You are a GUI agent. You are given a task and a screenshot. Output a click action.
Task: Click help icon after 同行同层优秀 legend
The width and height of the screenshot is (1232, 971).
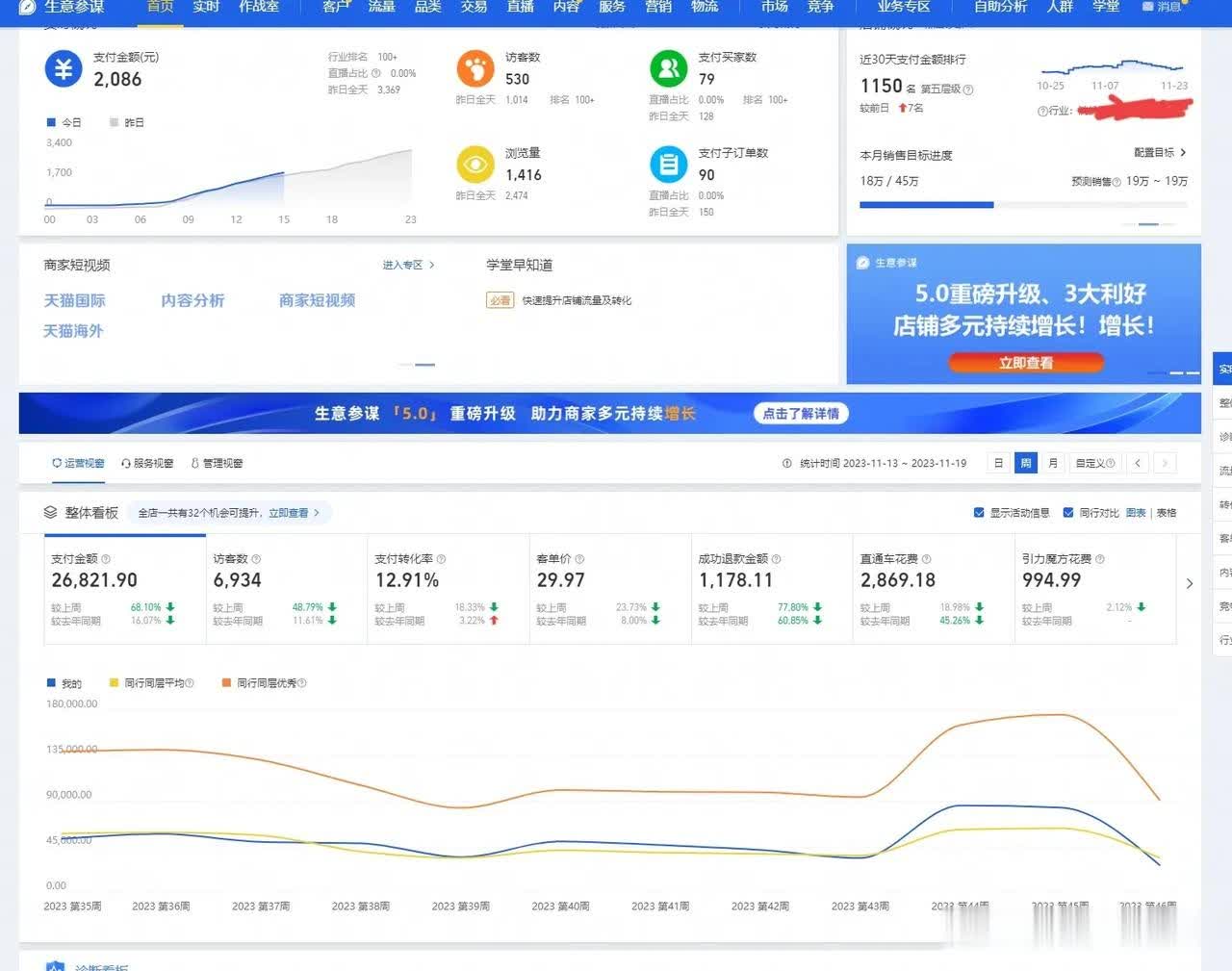[x=302, y=683]
